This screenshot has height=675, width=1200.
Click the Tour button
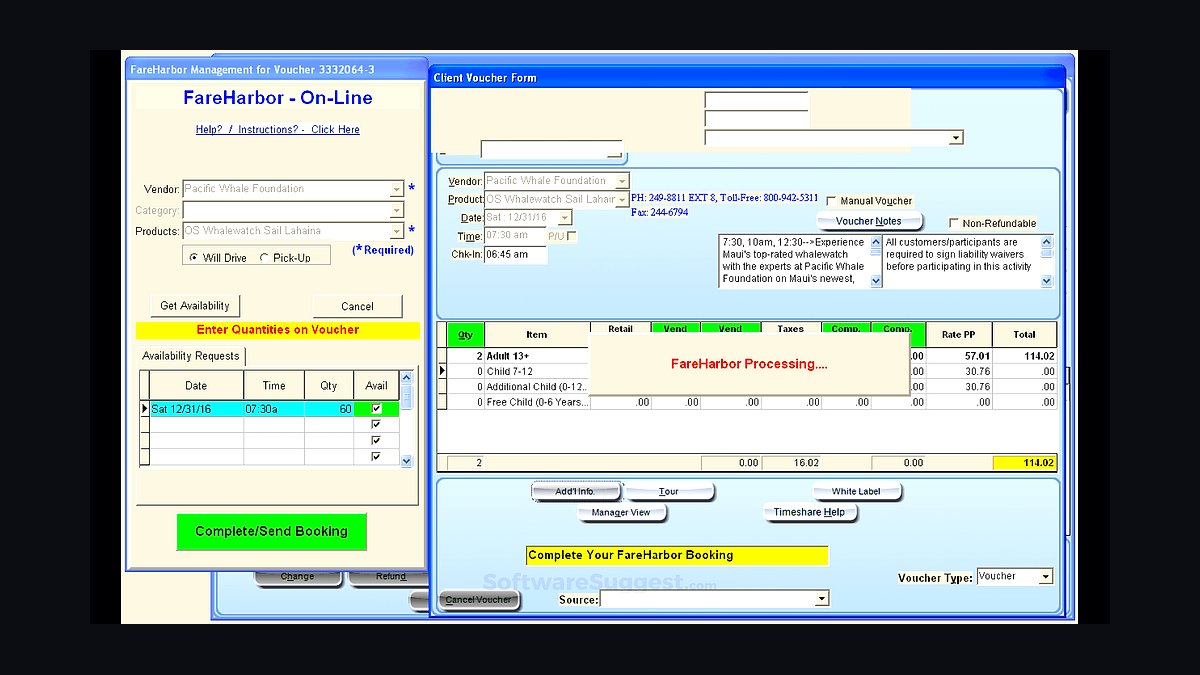(669, 492)
